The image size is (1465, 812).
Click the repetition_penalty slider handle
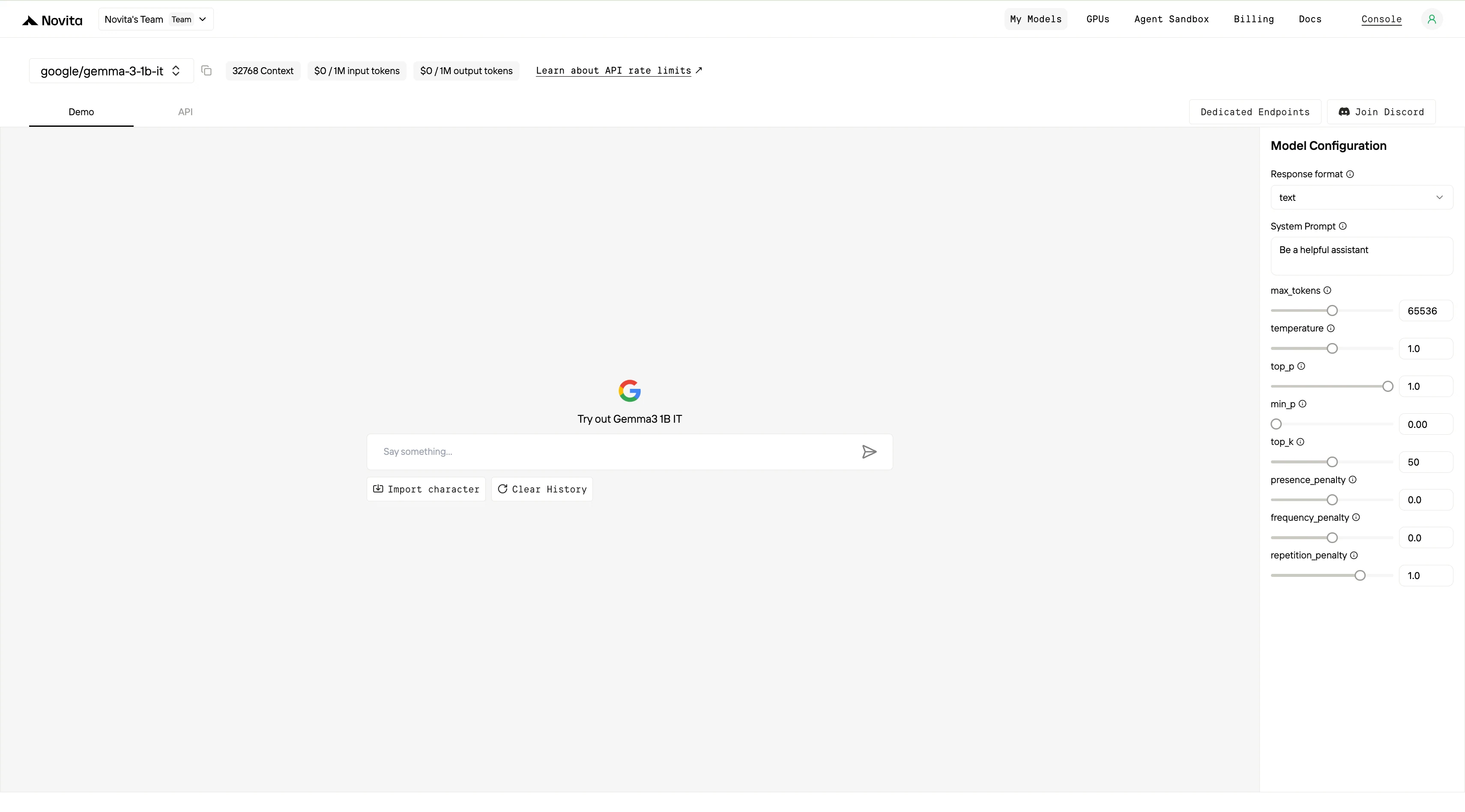[1360, 576]
